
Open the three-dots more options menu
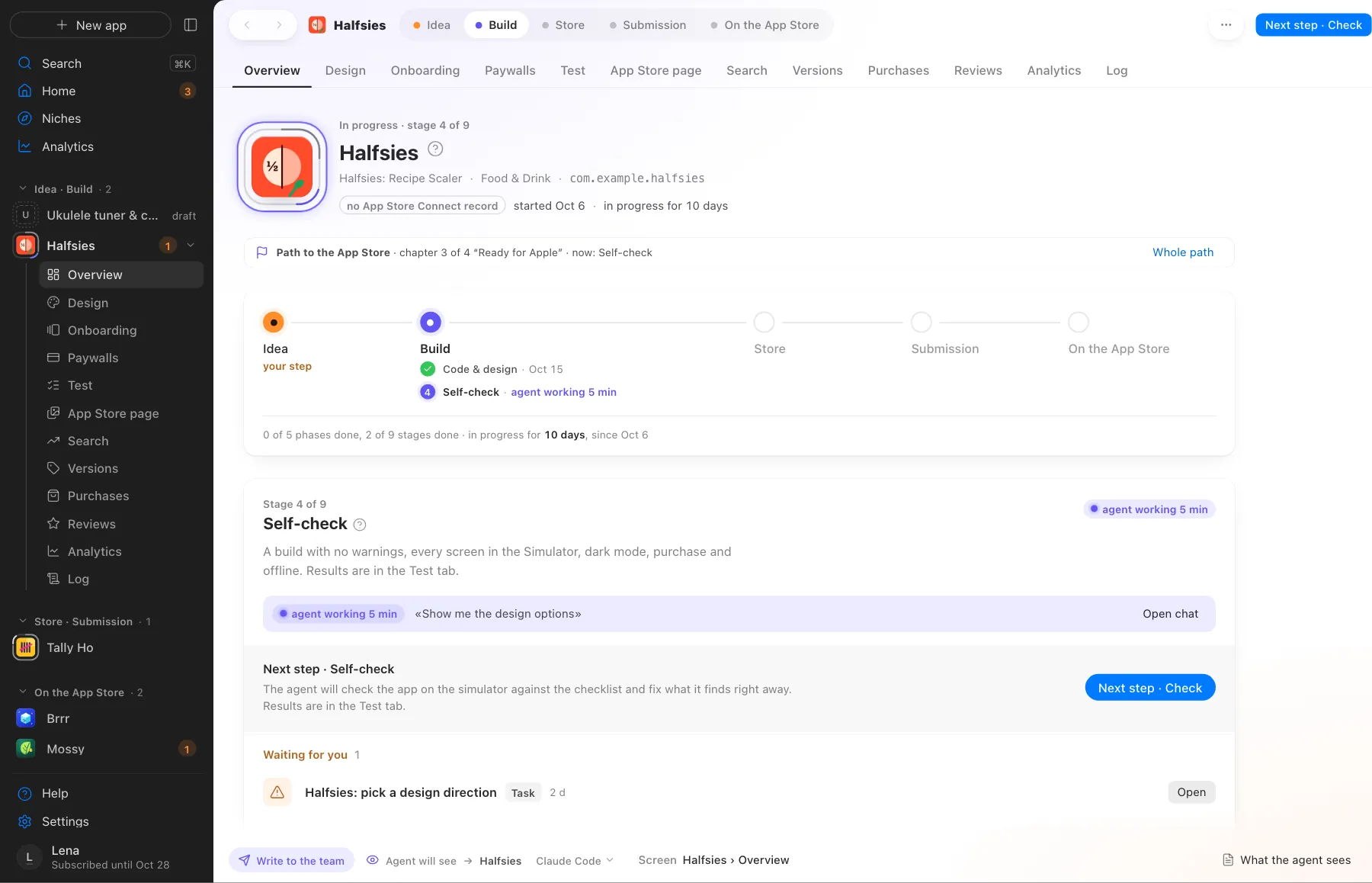[1226, 25]
